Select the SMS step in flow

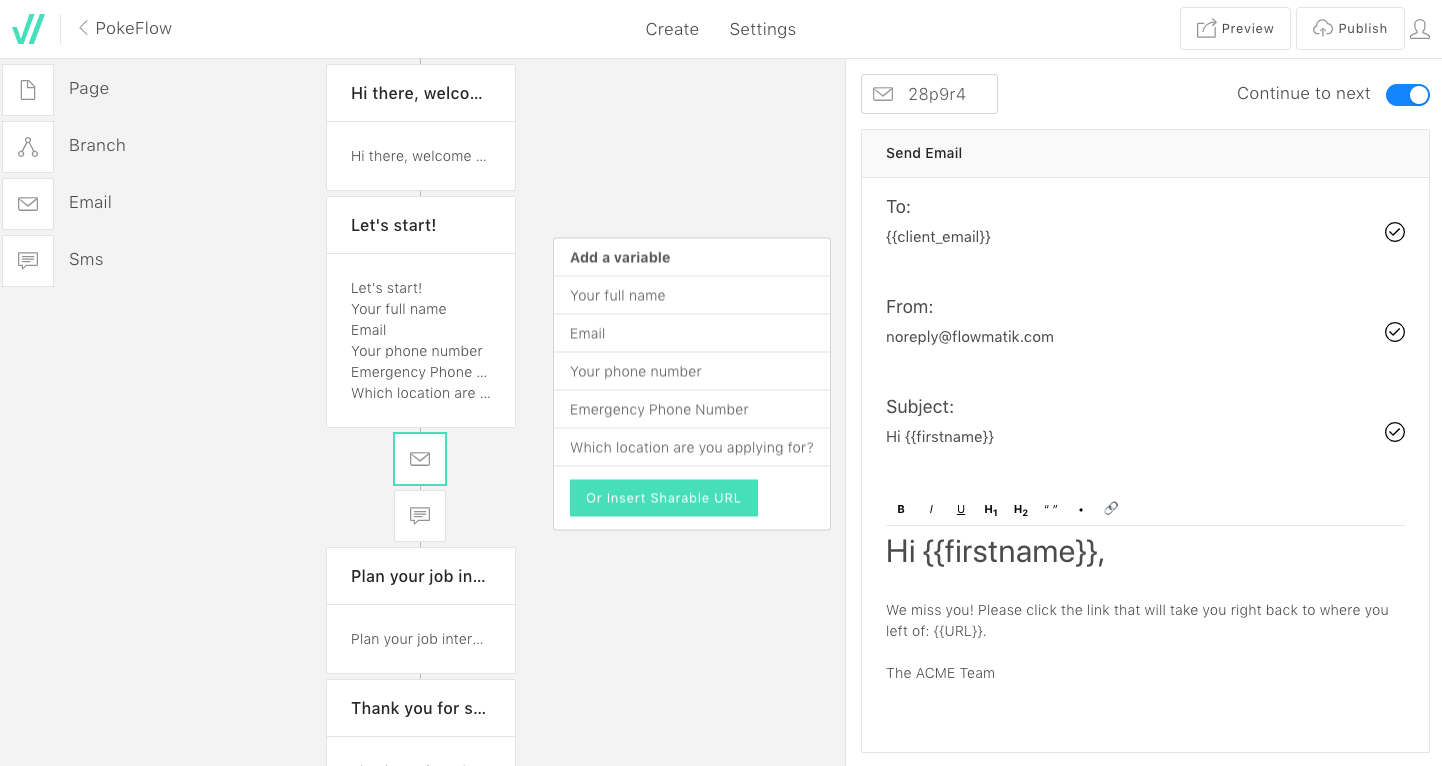point(420,516)
